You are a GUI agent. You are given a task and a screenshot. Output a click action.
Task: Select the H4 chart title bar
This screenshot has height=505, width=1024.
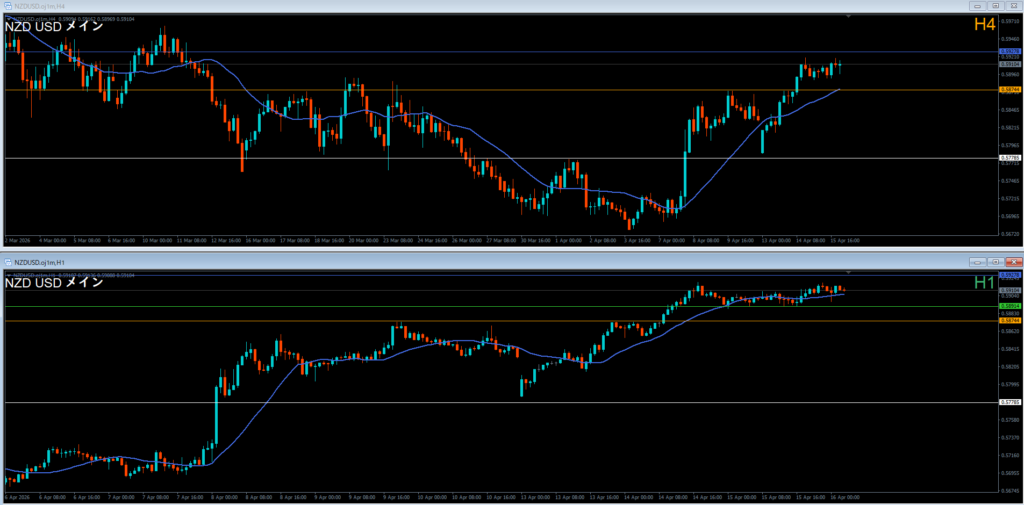[500, 6]
